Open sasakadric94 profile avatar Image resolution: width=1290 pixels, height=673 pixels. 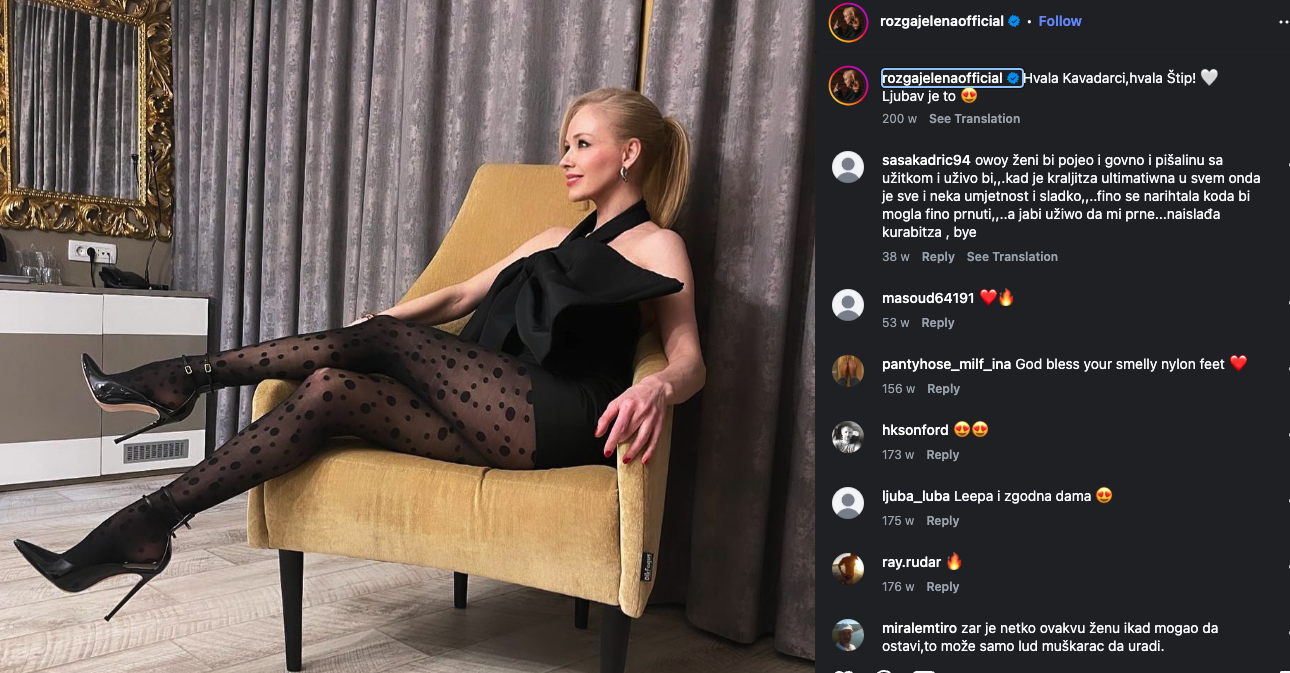pos(848,167)
